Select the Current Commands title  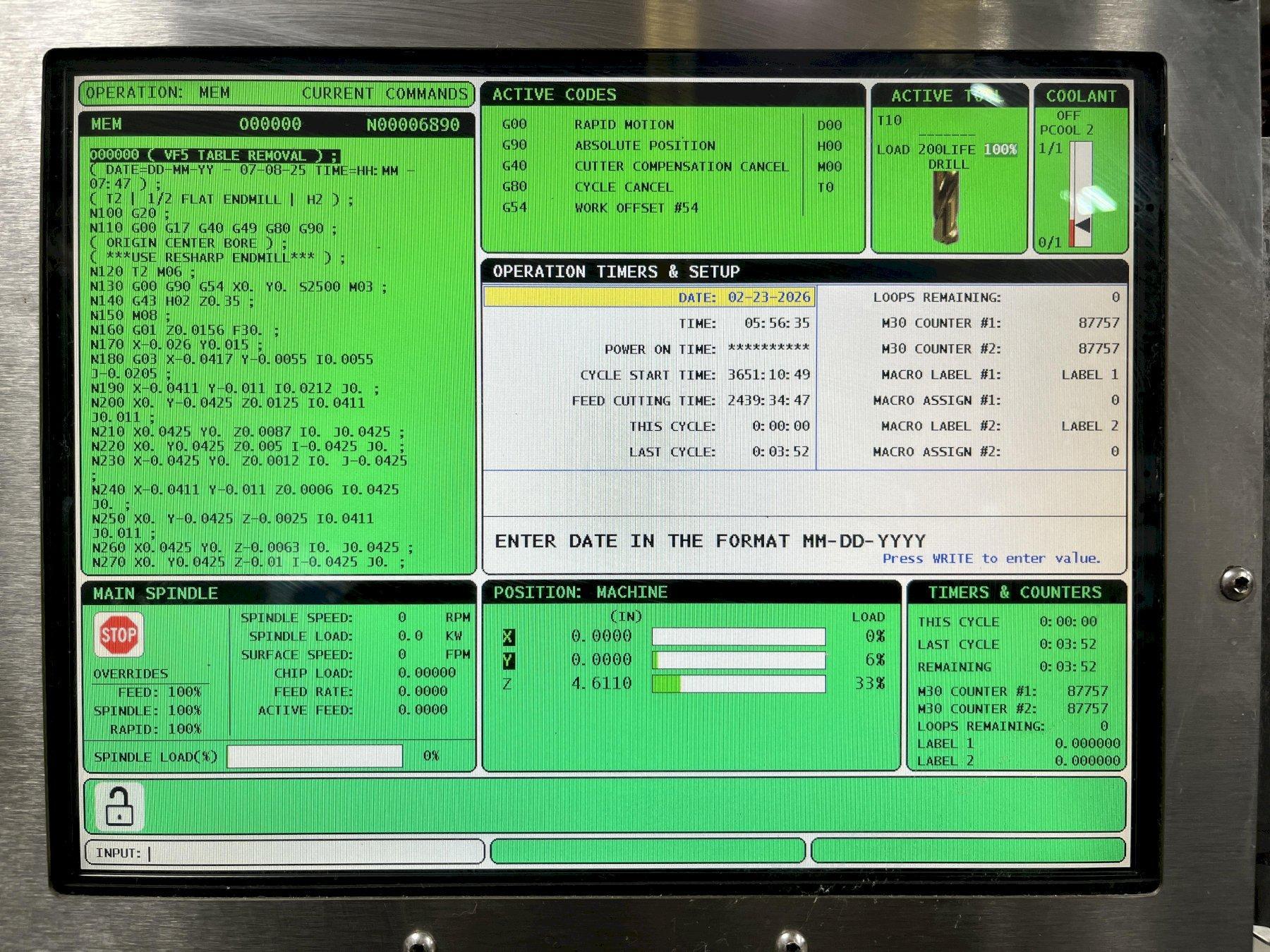pos(385,94)
